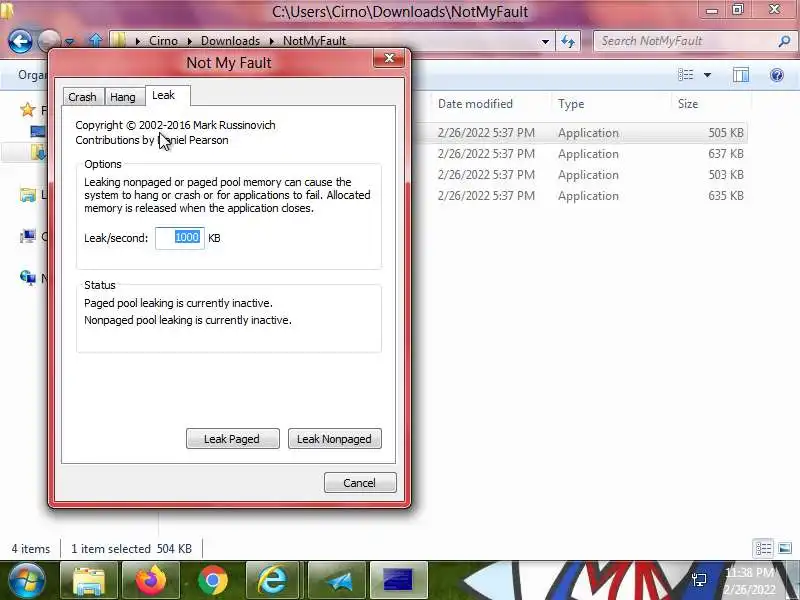Open the paper plane taskbar app
This screenshot has width=800, height=600.
point(337,580)
